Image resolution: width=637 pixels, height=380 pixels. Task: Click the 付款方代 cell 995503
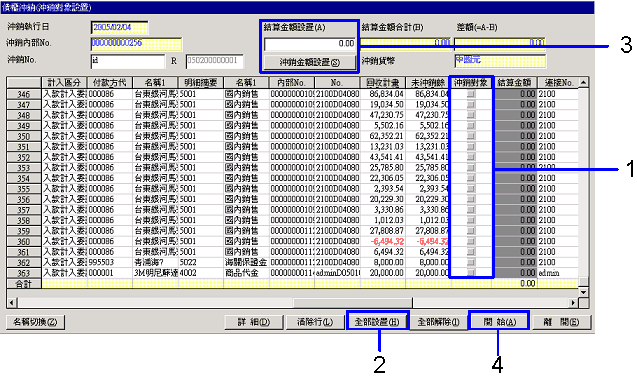pyautogui.click(x=101, y=262)
